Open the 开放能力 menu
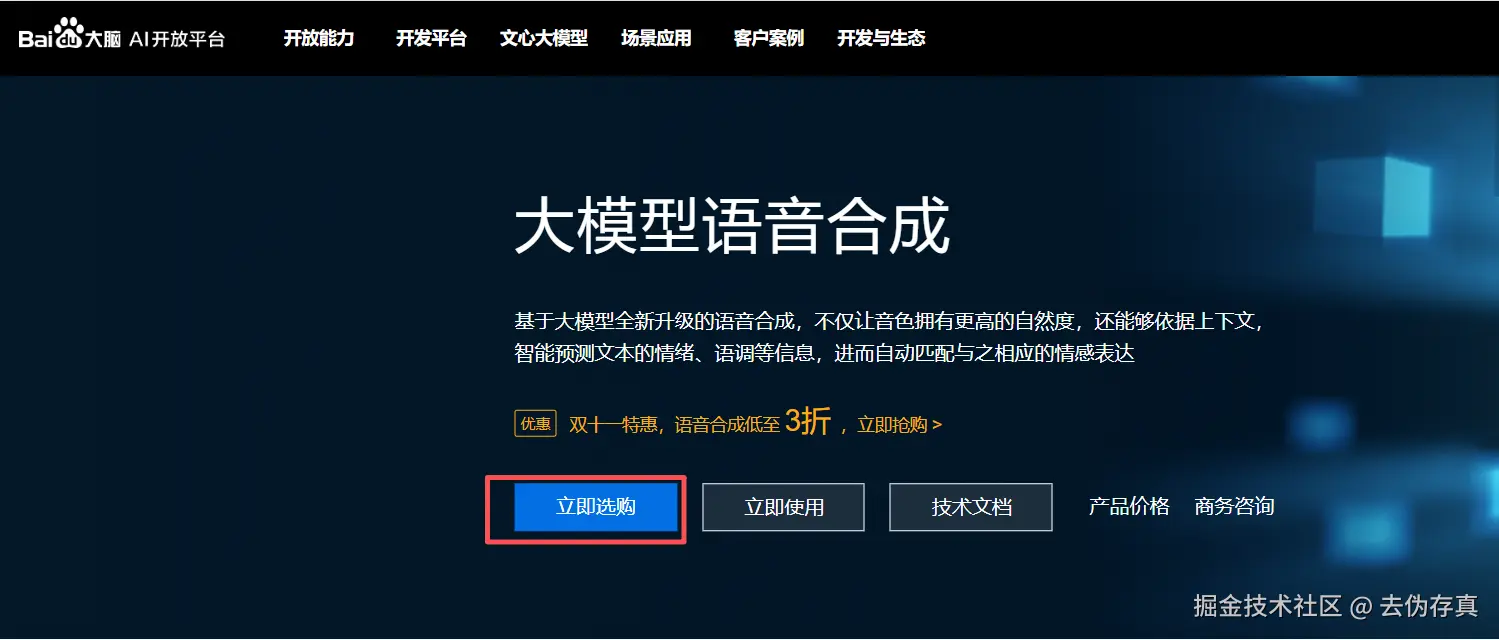Viewport: 1499px width, 640px height. (319, 39)
